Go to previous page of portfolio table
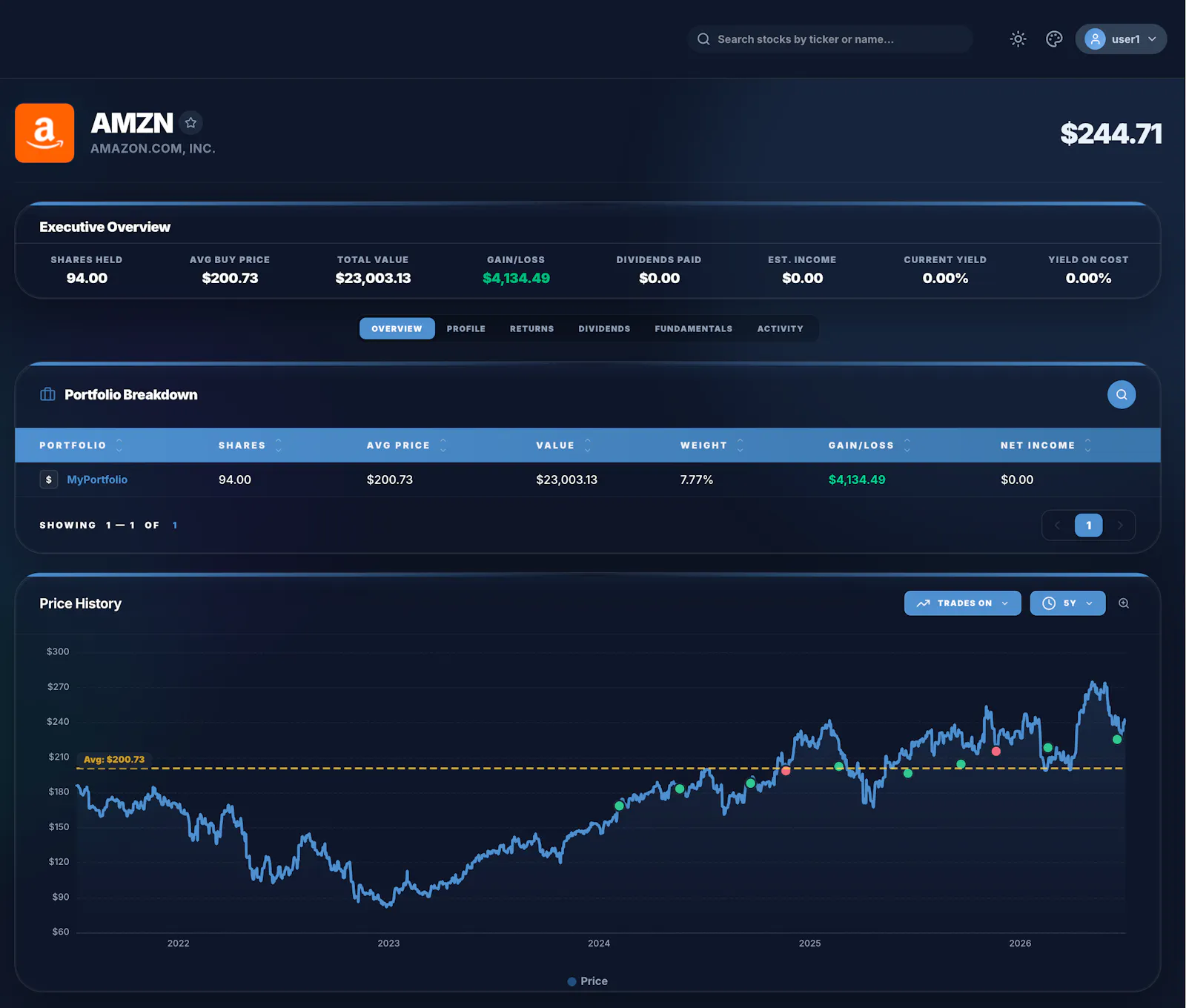Image resolution: width=1186 pixels, height=1008 pixels. 1057,525
